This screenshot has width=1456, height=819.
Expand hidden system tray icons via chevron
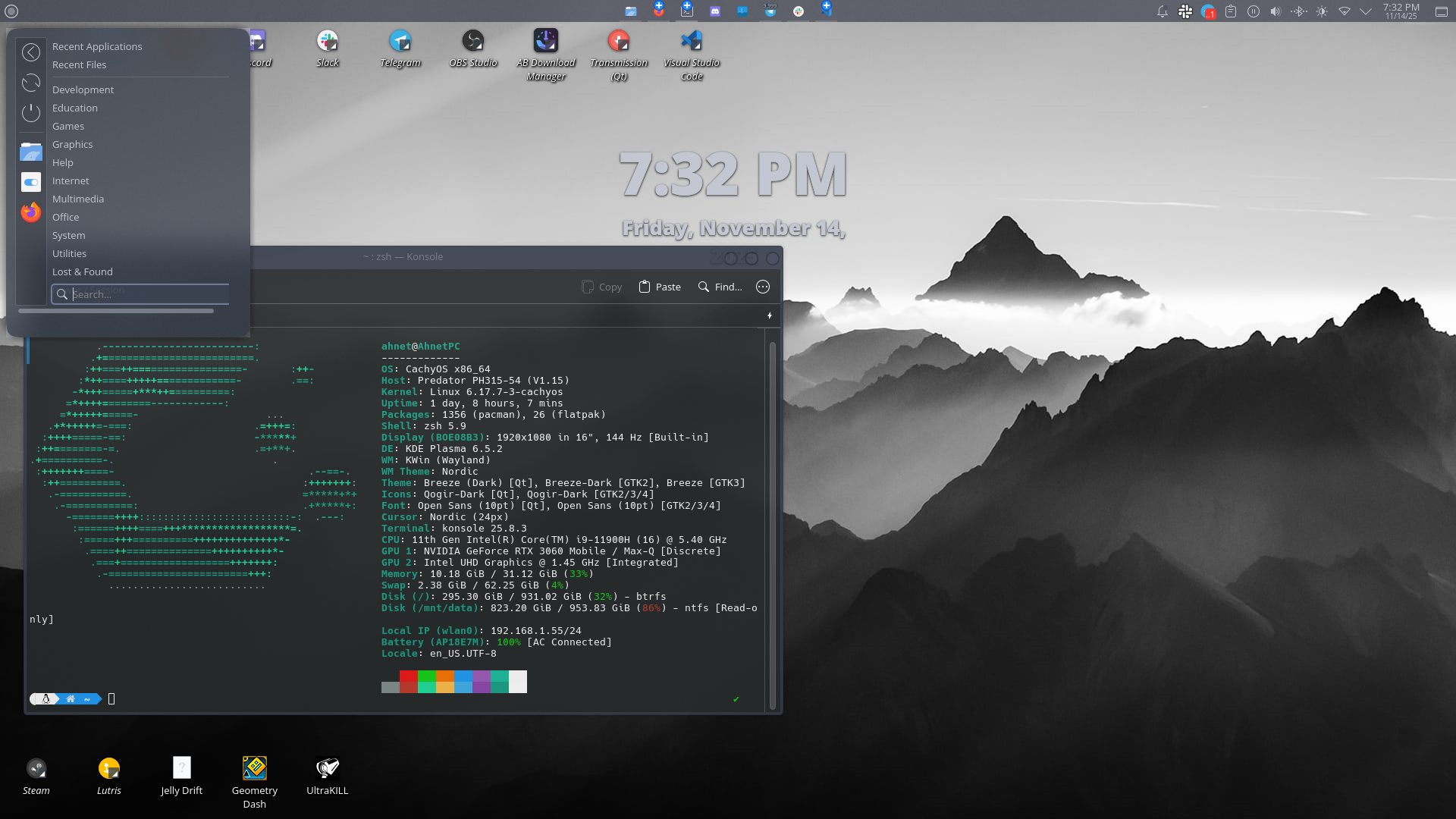1367,11
